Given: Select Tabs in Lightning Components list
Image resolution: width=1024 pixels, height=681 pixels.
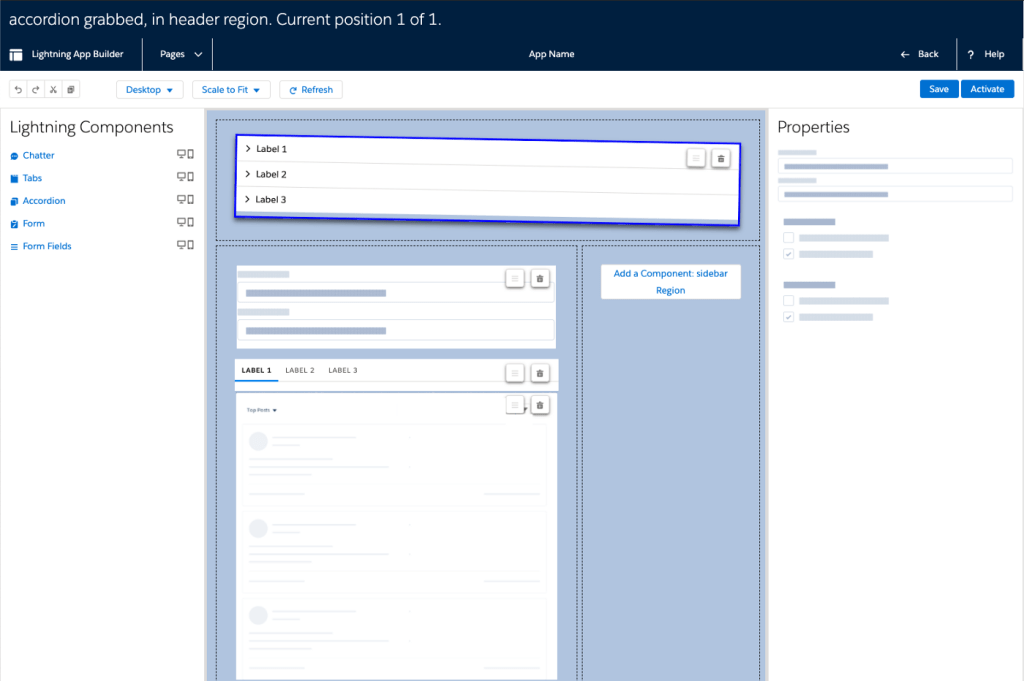Looking at the screenshot, I should click(x=32, y=178).
